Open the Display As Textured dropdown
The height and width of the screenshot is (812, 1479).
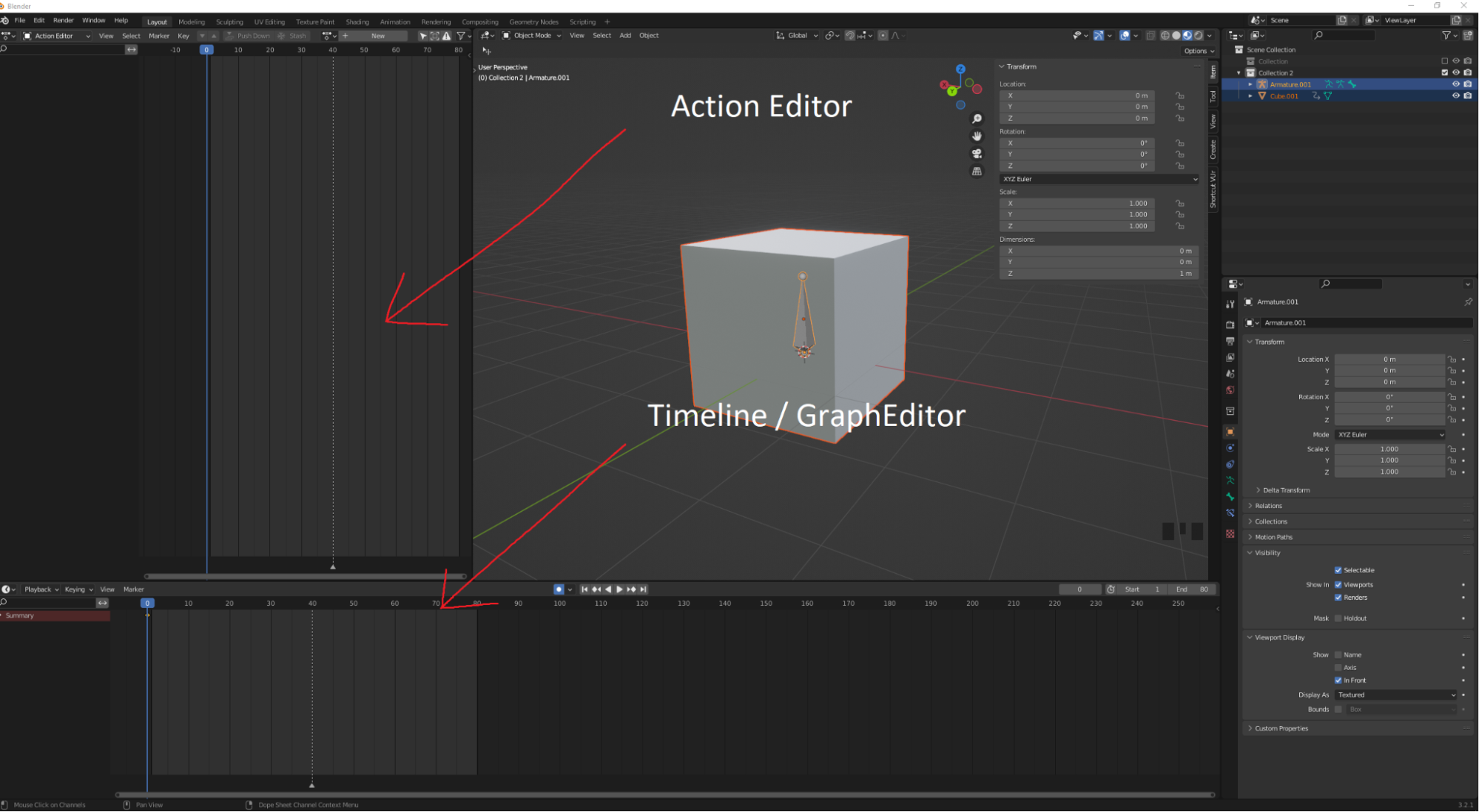(x=1395, y=695)
